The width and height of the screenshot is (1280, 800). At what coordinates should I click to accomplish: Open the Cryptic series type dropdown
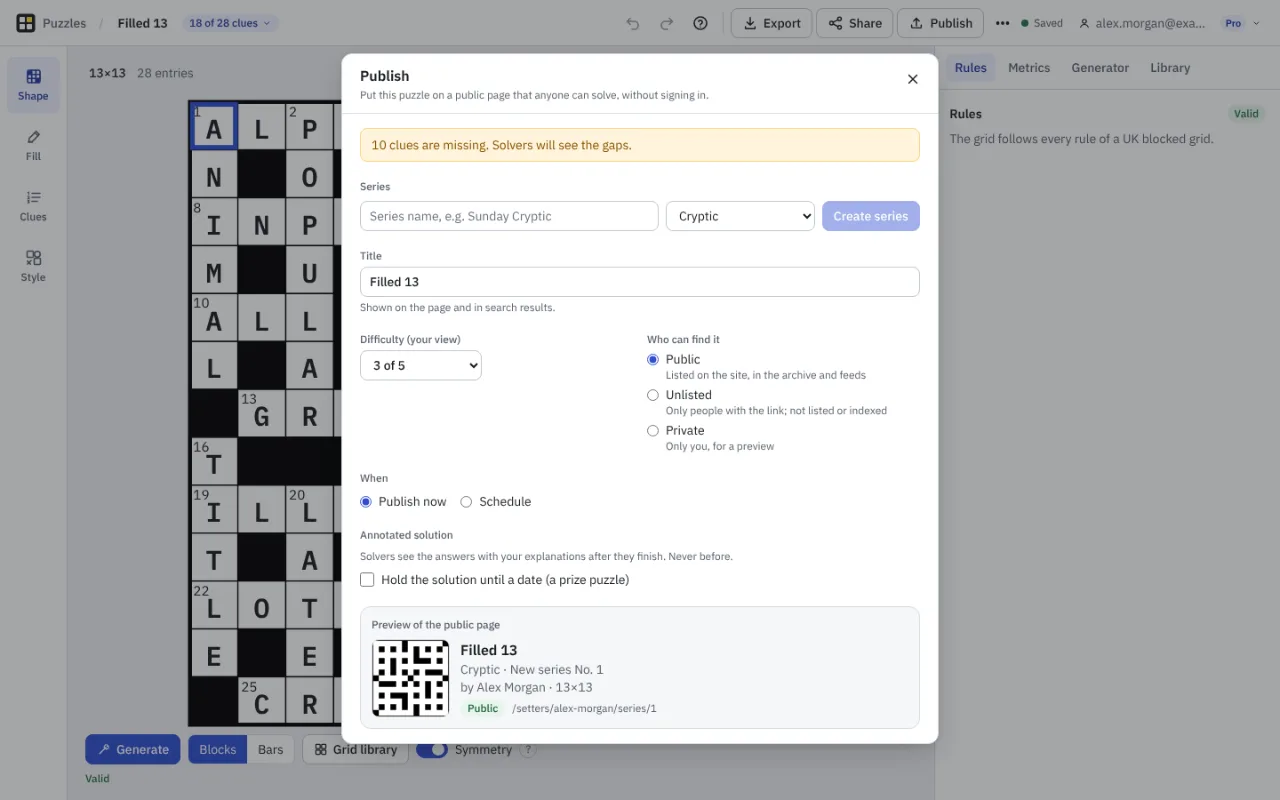coord(740,216)
